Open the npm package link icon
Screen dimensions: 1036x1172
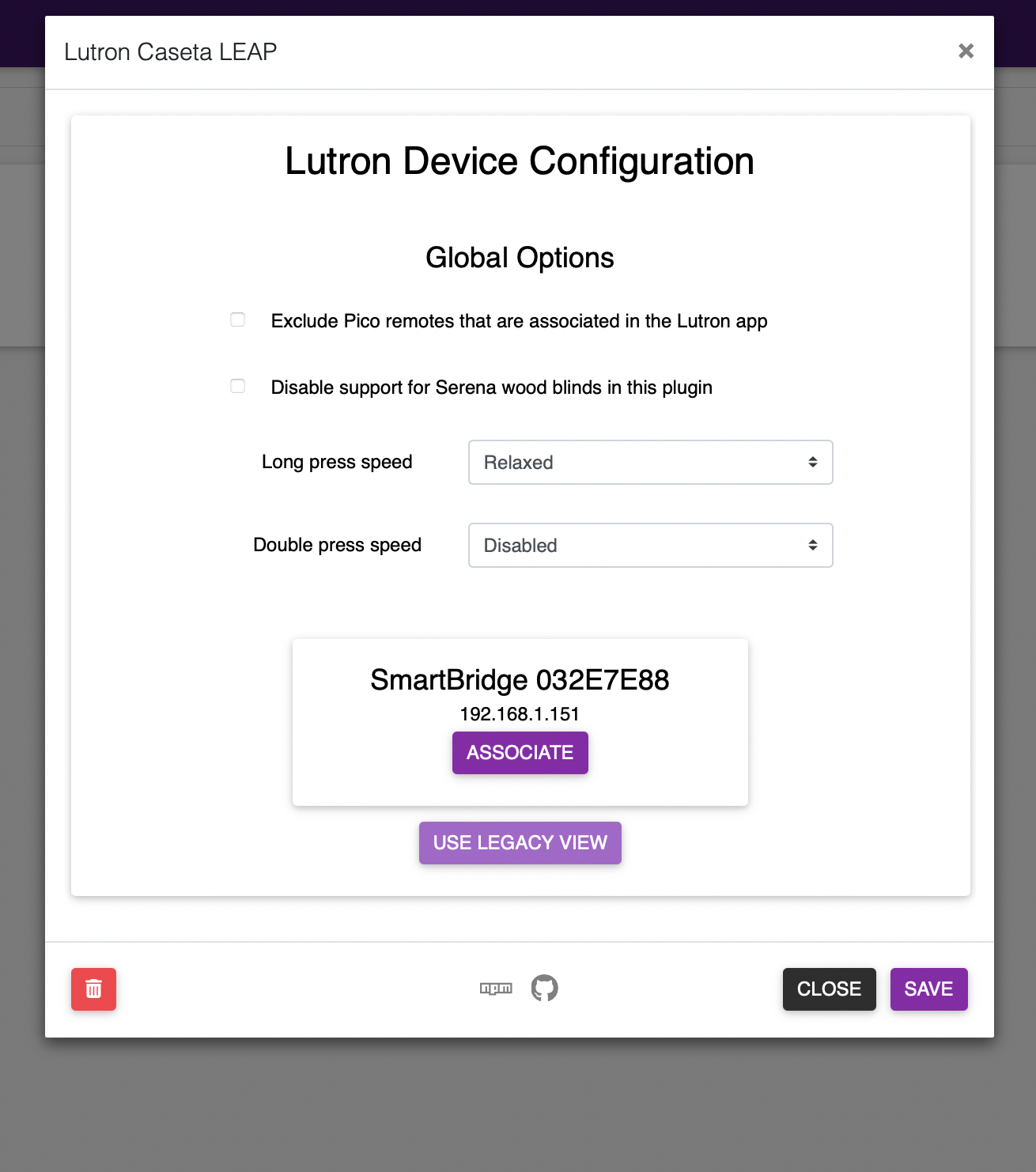pyautogui.click(x=496, y=989)
